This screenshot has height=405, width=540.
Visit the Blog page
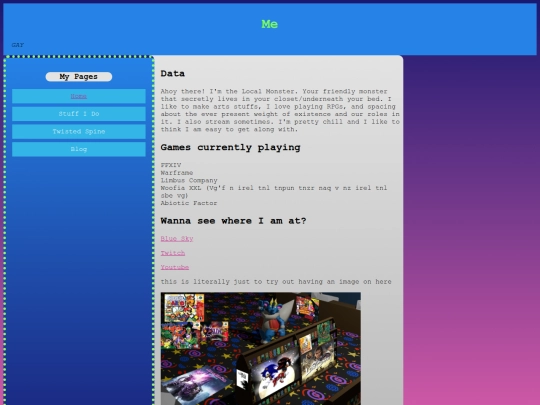tap(79, 149)
